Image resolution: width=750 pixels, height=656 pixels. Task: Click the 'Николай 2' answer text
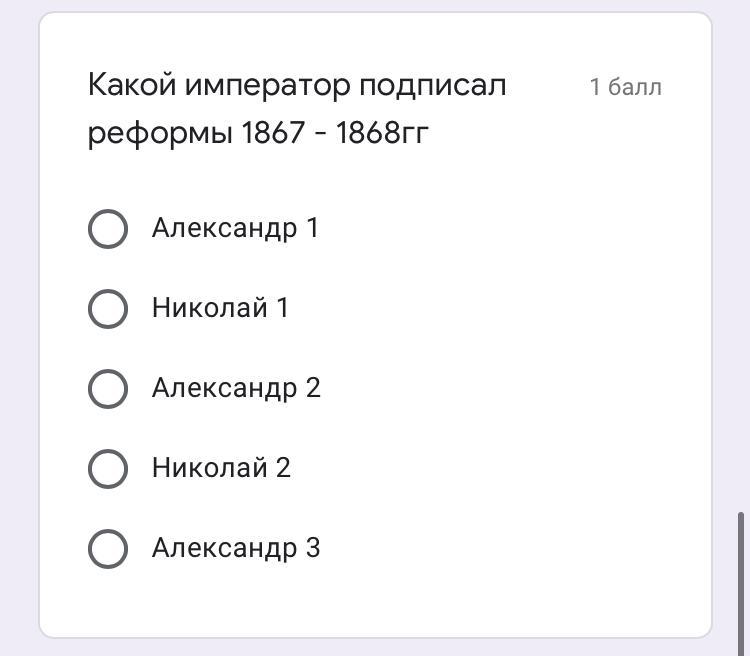coord(221,468)
